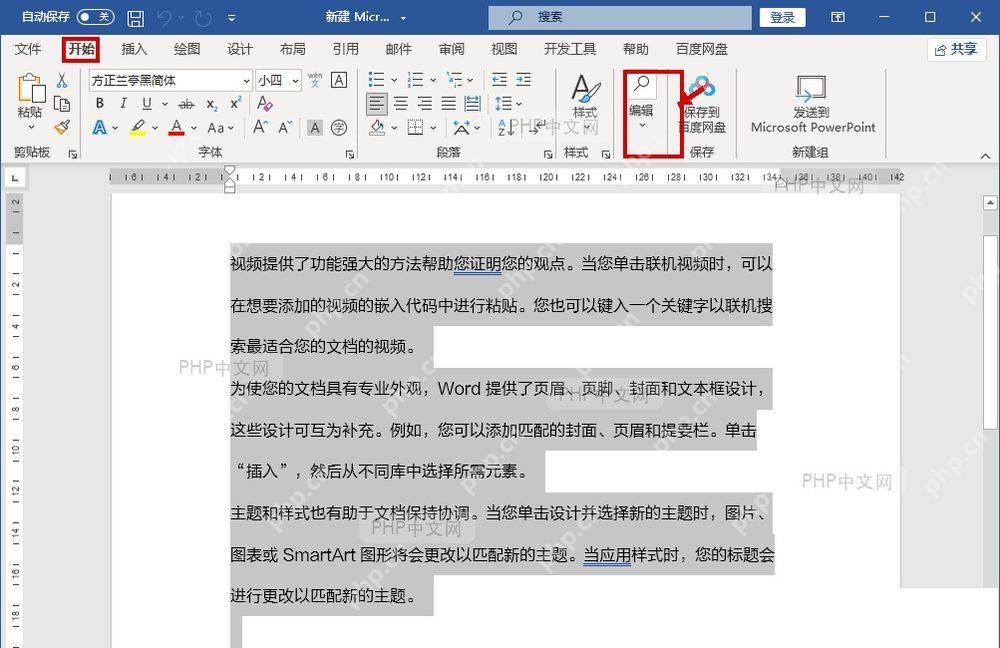Screen dimensions: 1000x648
Task: Click the enclosed character 字 icon
Action: coord(339,128)
